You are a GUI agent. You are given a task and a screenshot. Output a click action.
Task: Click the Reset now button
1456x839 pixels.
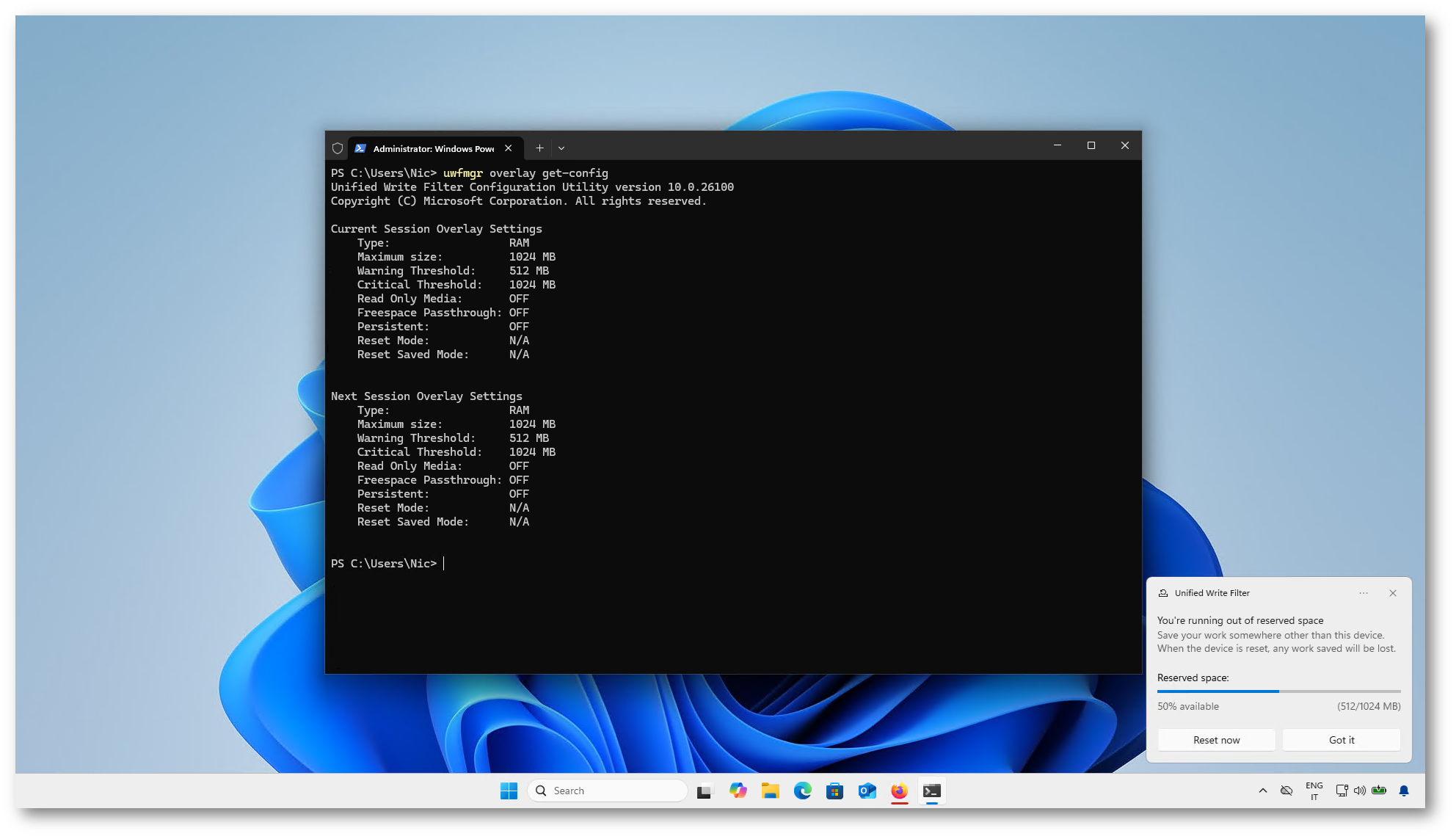[1217, 740]
